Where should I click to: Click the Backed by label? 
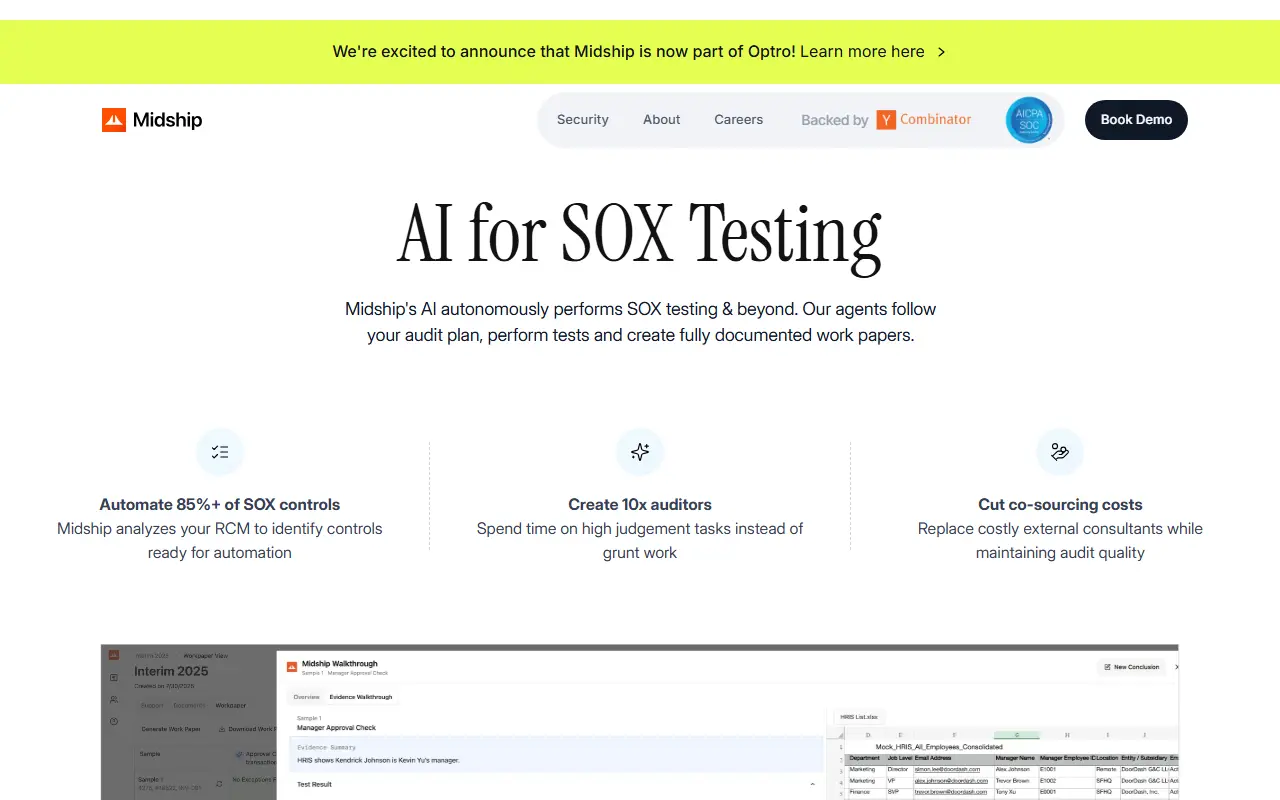click(x=835, y=120)
